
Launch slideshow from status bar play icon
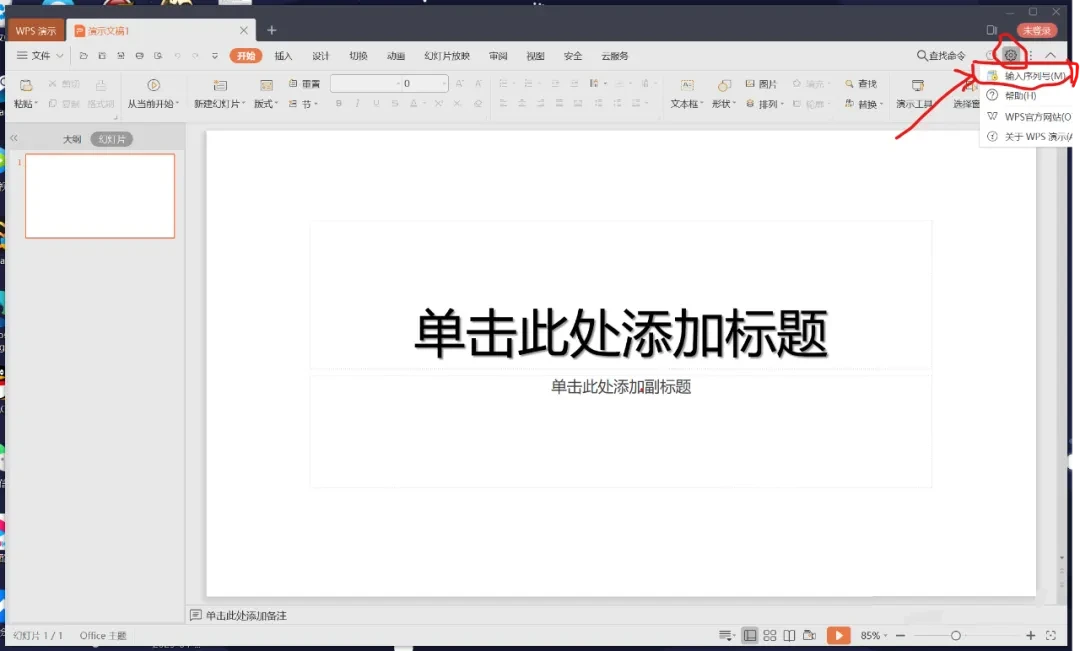(838, 635)
